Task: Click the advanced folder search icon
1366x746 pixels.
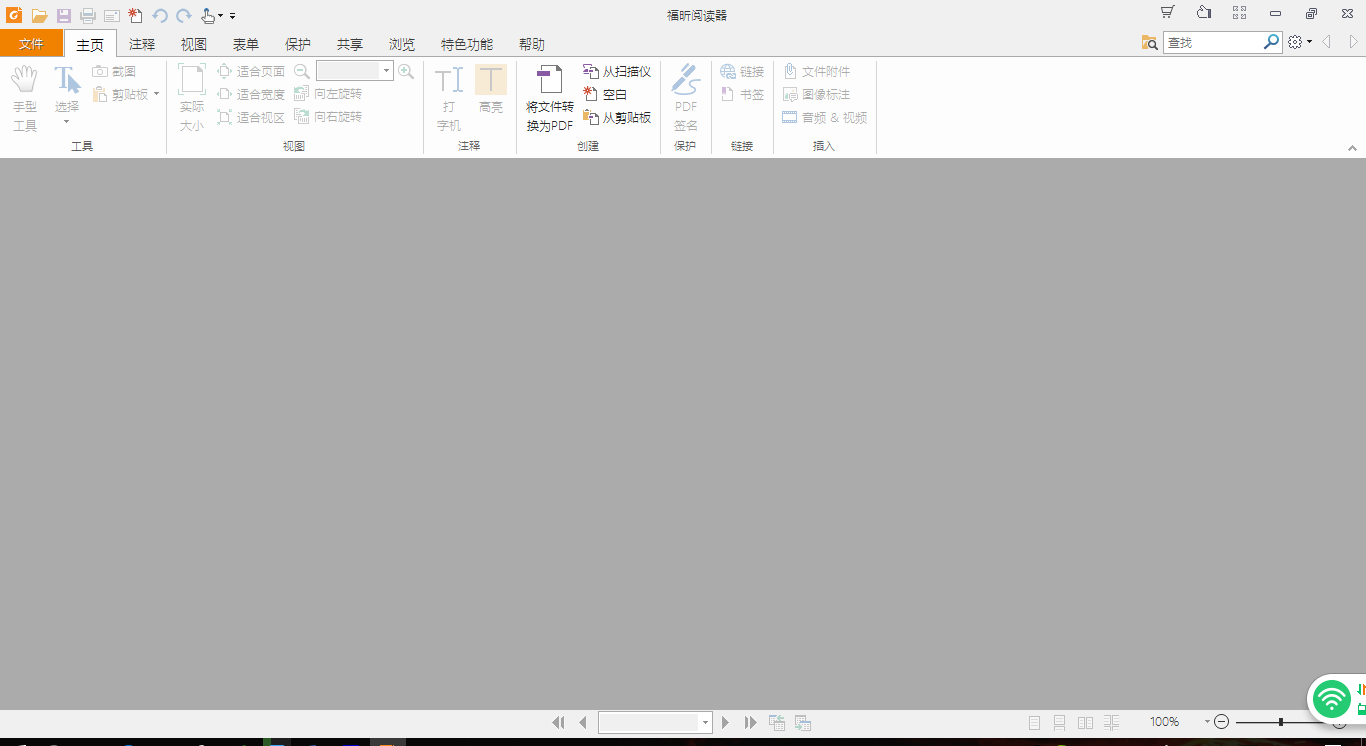Action: click(x=1150, y=42)
